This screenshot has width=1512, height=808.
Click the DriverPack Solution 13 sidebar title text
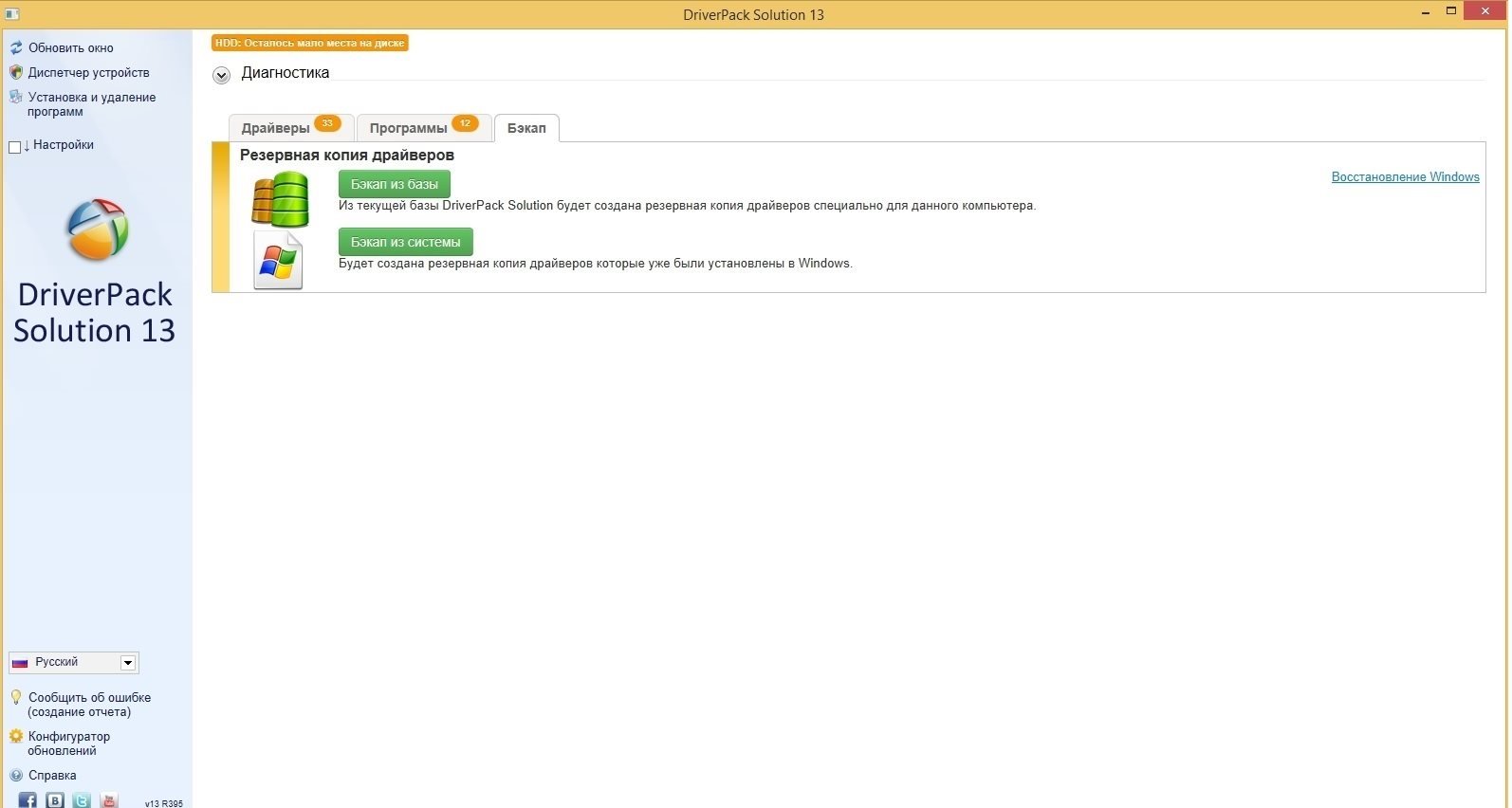[95, 312]
